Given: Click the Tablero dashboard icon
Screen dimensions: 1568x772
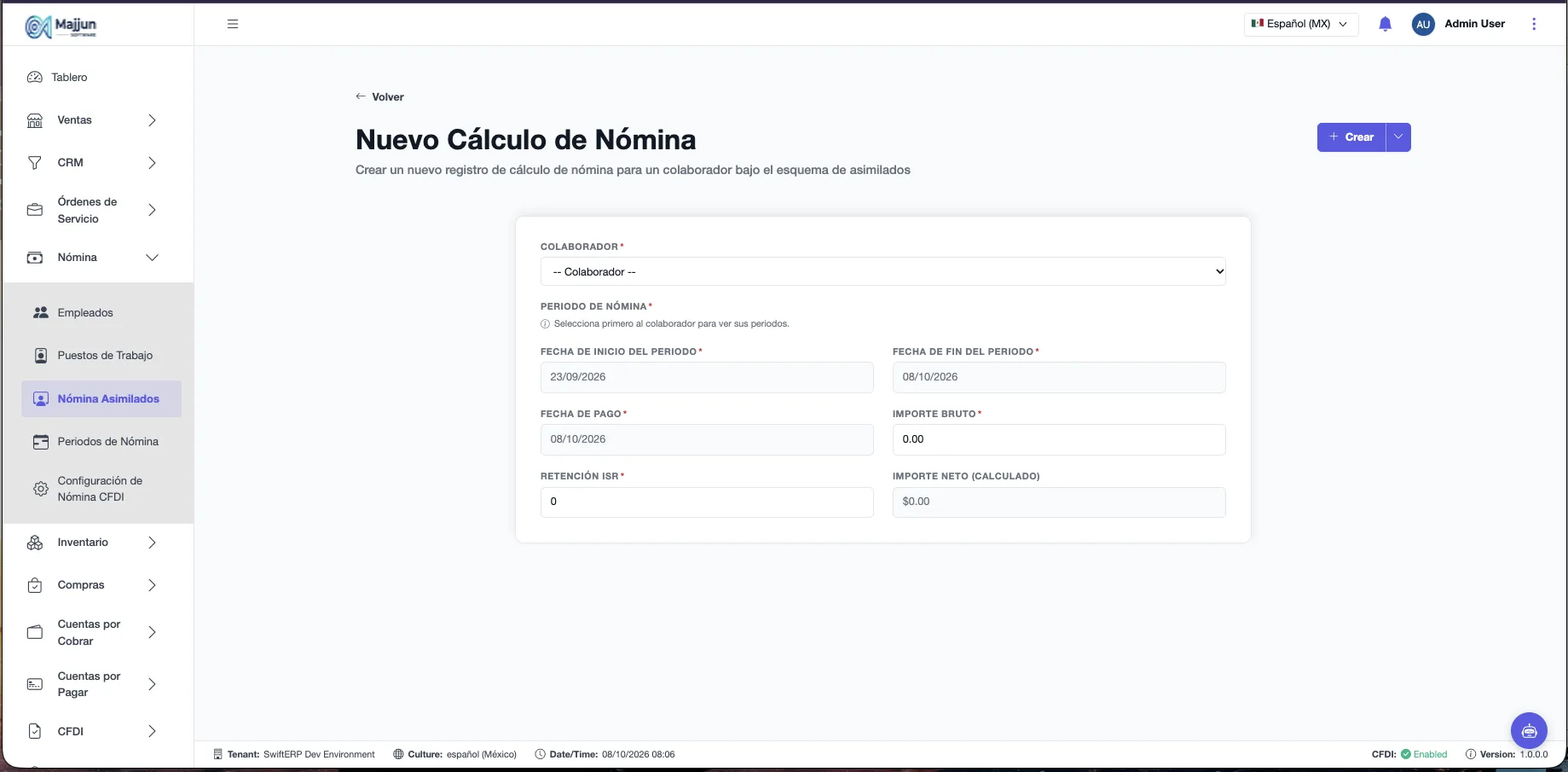Looking at the screenshot, I should tap(35, 77).
